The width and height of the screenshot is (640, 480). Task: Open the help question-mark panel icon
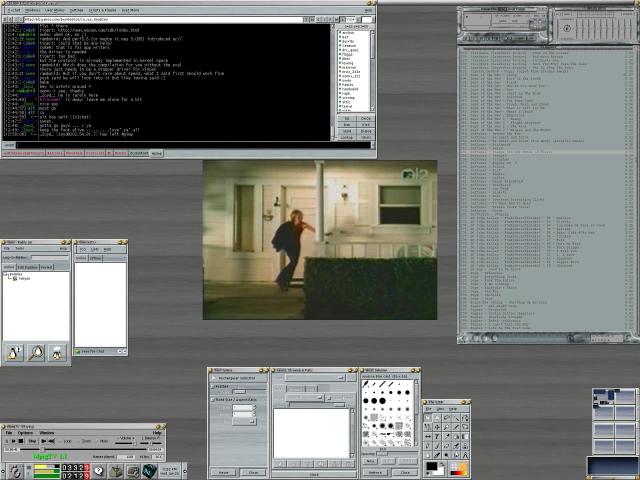[99, 471]
